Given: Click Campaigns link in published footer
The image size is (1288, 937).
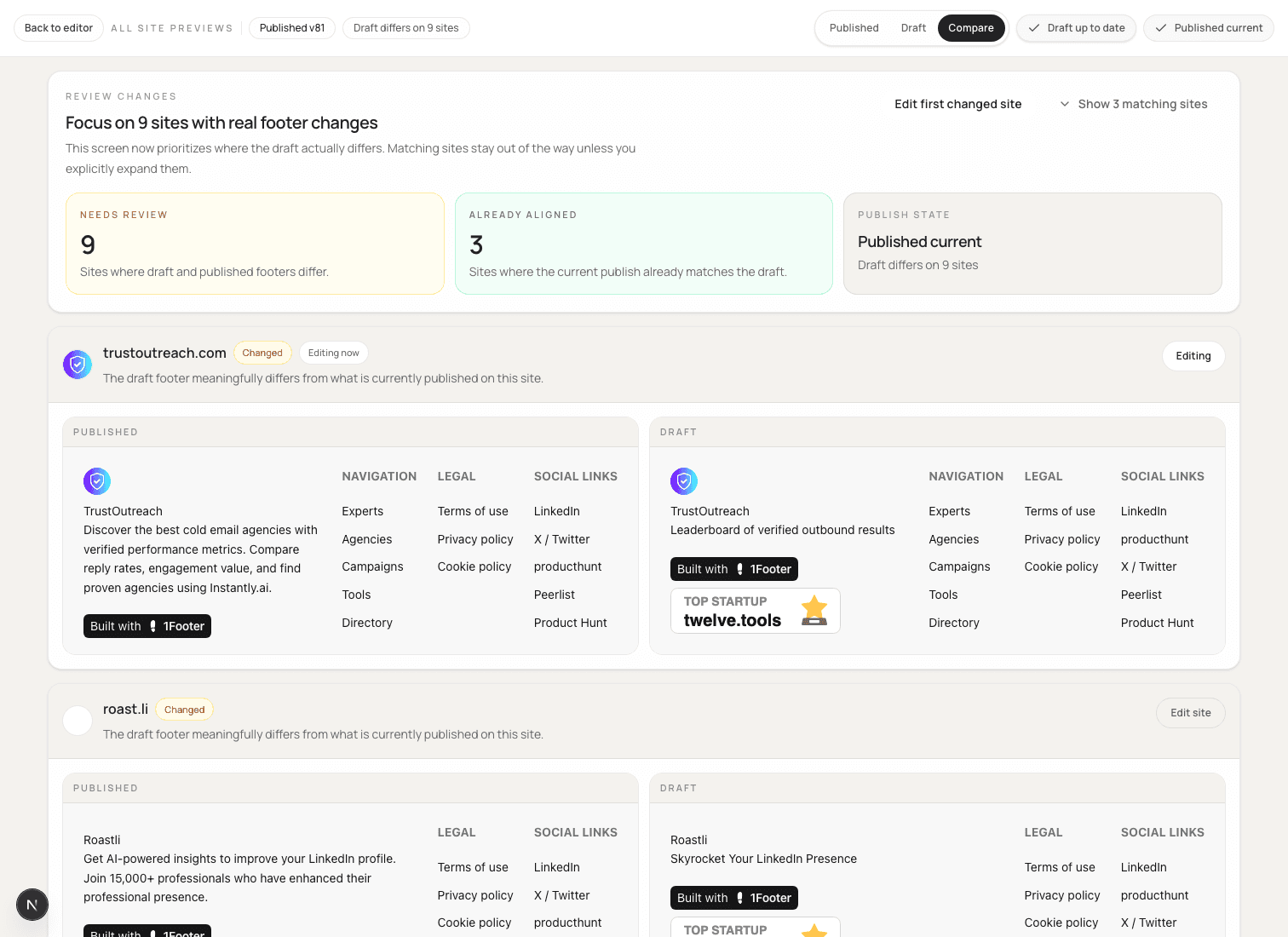Looking at the screenshot, I should point(373,566).
